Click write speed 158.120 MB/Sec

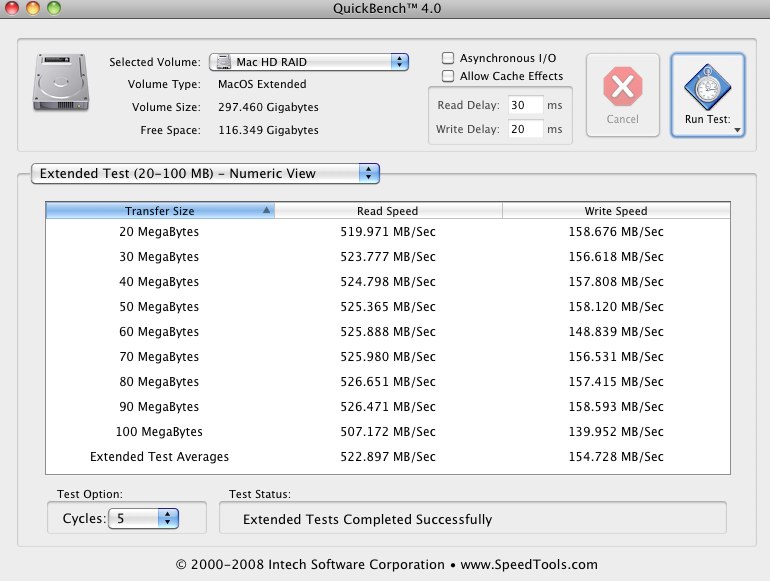(x=616, y=306)
